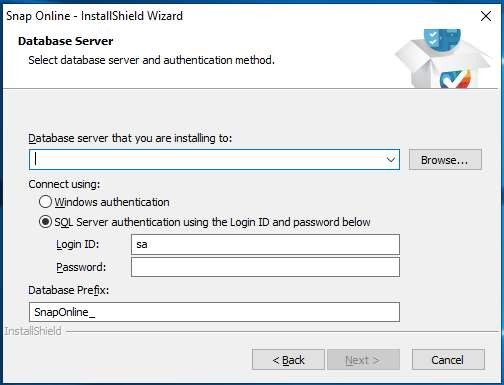
Task: Open Browse to find database servers
Action: (445, 160)
